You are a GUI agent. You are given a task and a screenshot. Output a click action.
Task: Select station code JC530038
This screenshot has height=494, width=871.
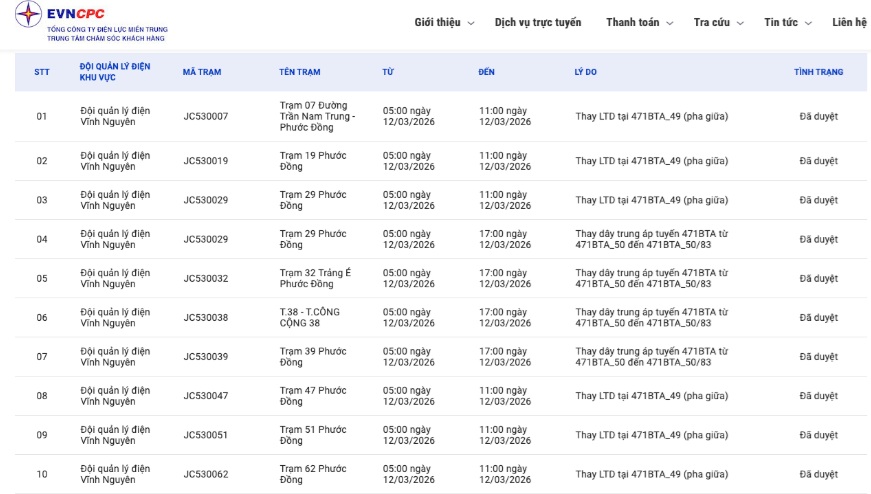(x=206, y=318)
